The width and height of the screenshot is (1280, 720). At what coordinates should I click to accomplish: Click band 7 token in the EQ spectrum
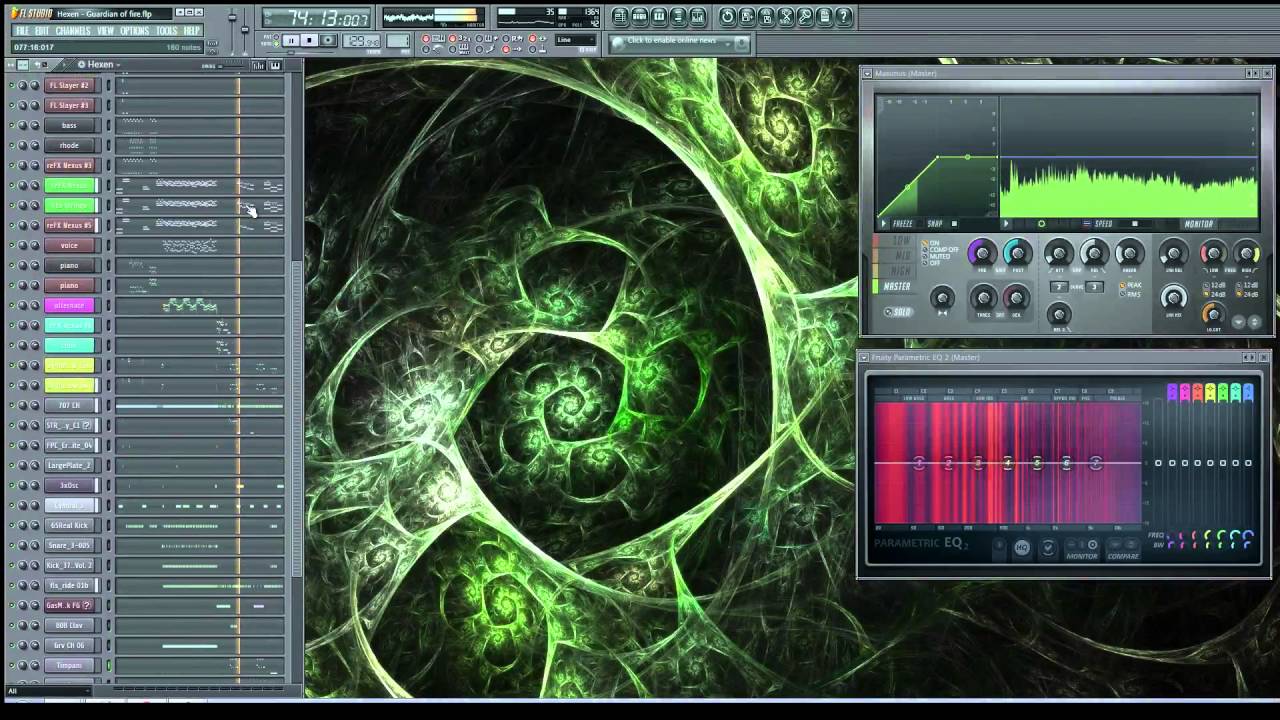tap(1096, 463)
